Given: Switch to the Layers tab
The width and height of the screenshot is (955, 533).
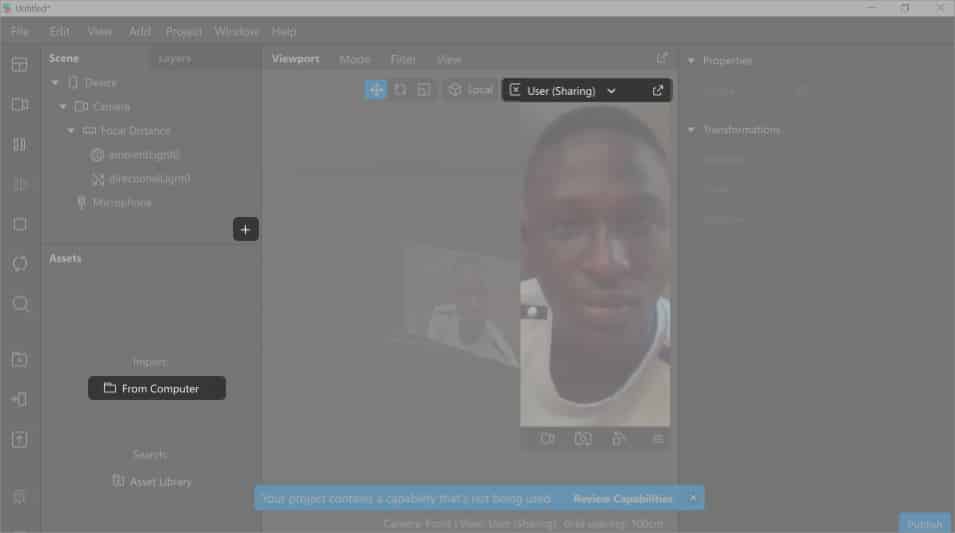Looking at the screenshot, I should click(x=174, y=59).
